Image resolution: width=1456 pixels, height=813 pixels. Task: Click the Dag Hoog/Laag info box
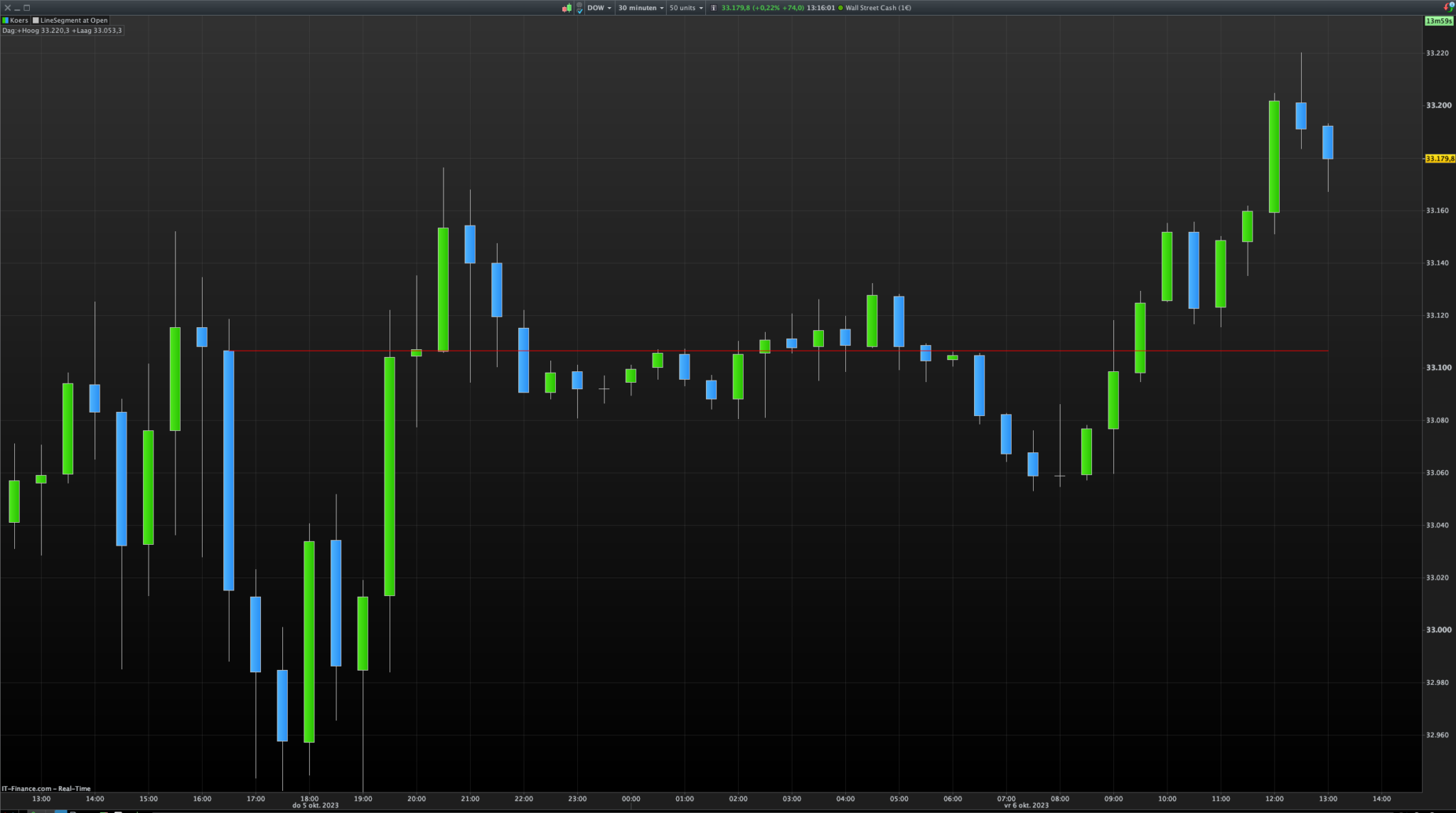coord(63,31)
